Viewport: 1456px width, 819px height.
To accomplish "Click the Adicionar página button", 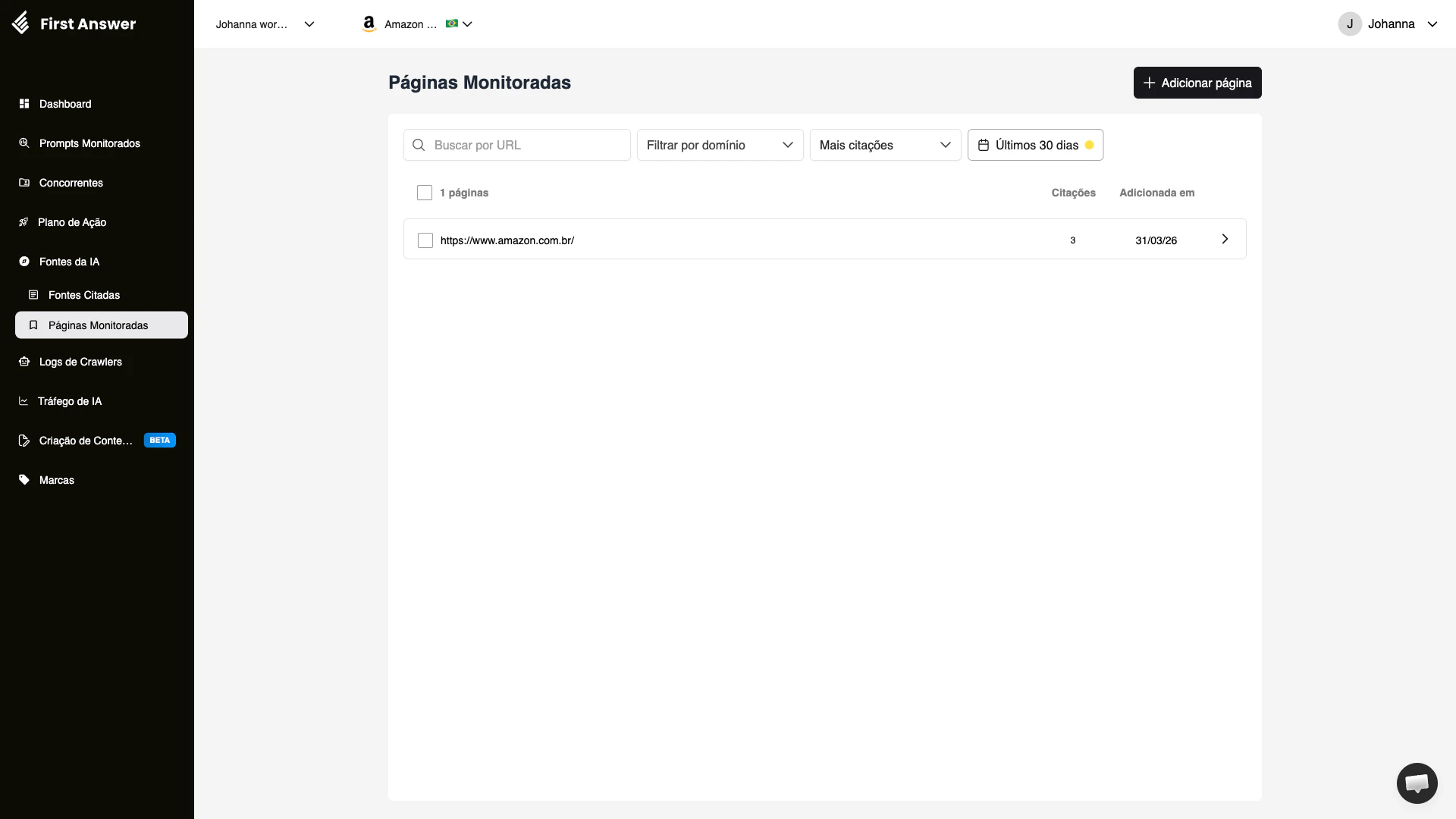I will tap(1197, 83).
